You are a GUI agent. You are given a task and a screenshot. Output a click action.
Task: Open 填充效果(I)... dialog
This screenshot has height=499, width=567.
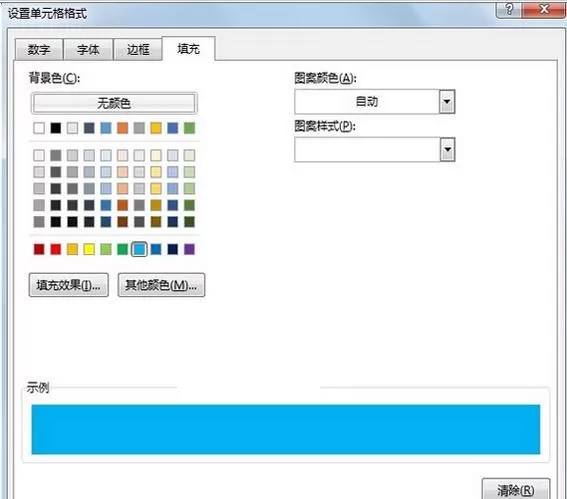[x=69, y=285]
